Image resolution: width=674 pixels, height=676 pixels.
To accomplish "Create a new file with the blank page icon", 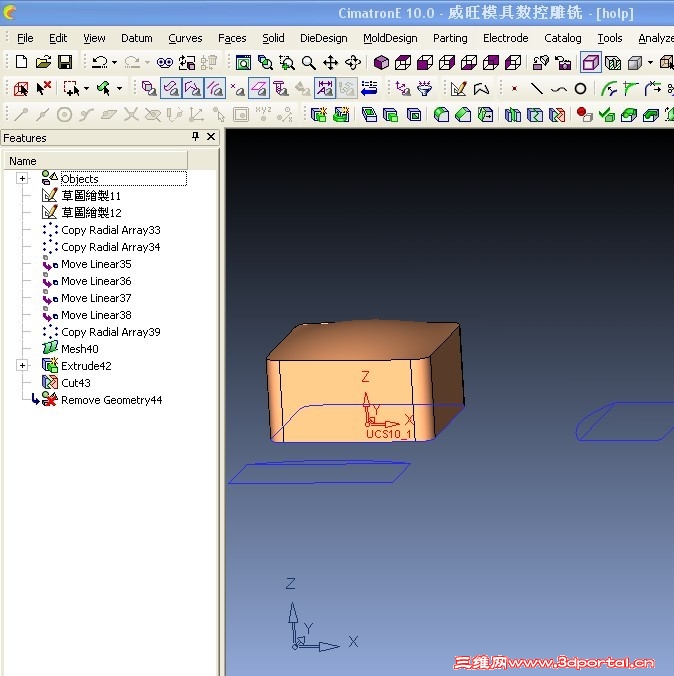I will (21, 63).
